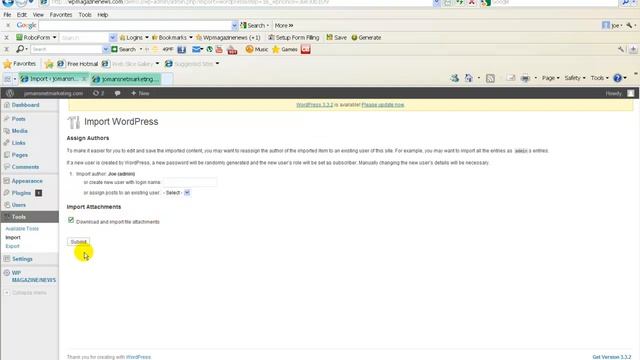Open the comments bubble in admin bar

(x=118, y=93)
